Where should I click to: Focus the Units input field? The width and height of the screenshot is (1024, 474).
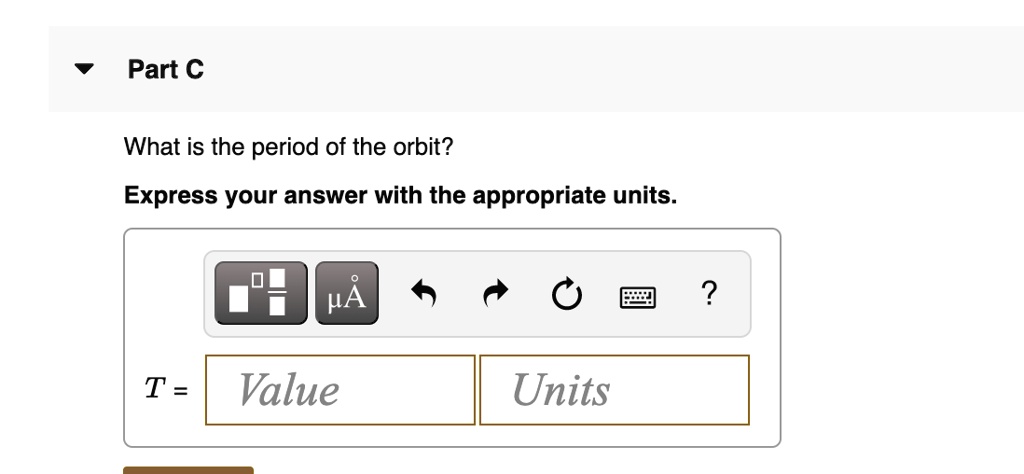click(x=615, y=390)
